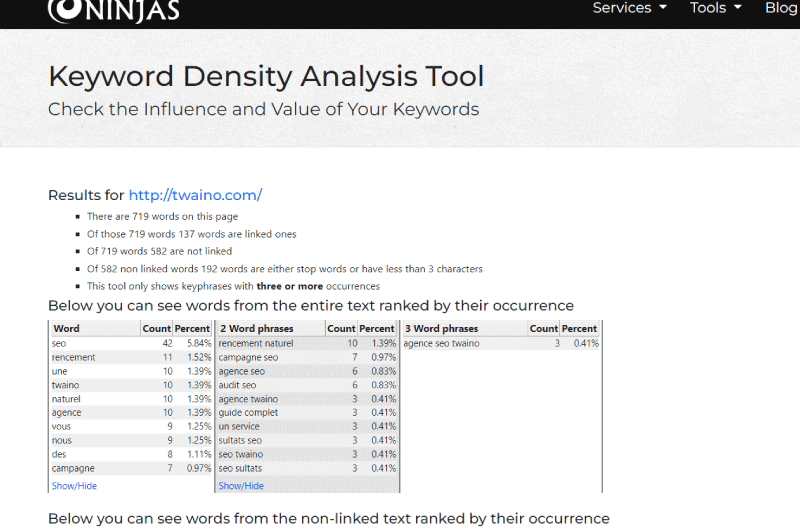
Task: Select the phrase 'un service'
Action: coord(239,426)
